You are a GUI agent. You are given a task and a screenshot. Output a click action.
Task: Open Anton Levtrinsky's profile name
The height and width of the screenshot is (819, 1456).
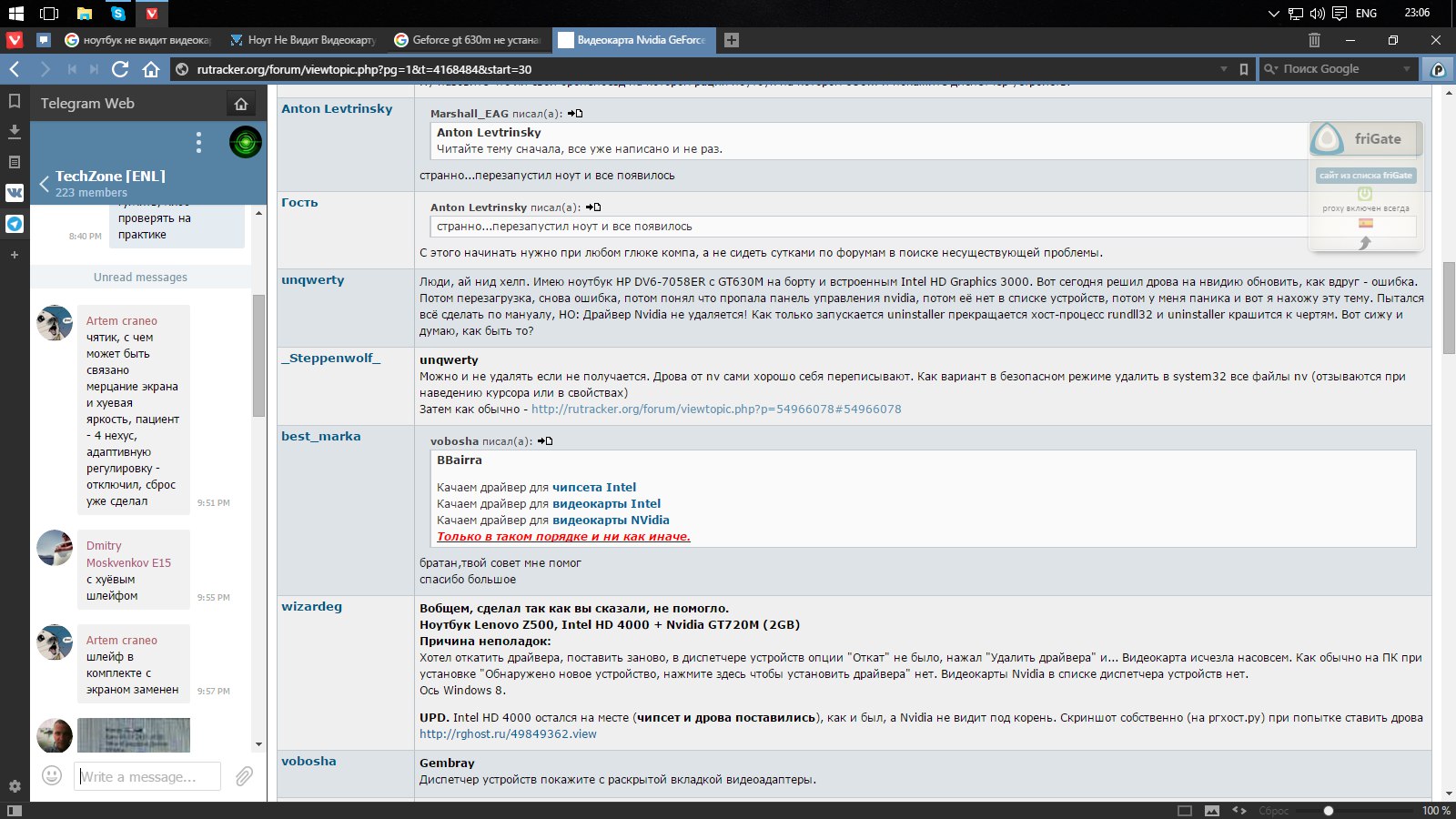[x=337, y=109]
